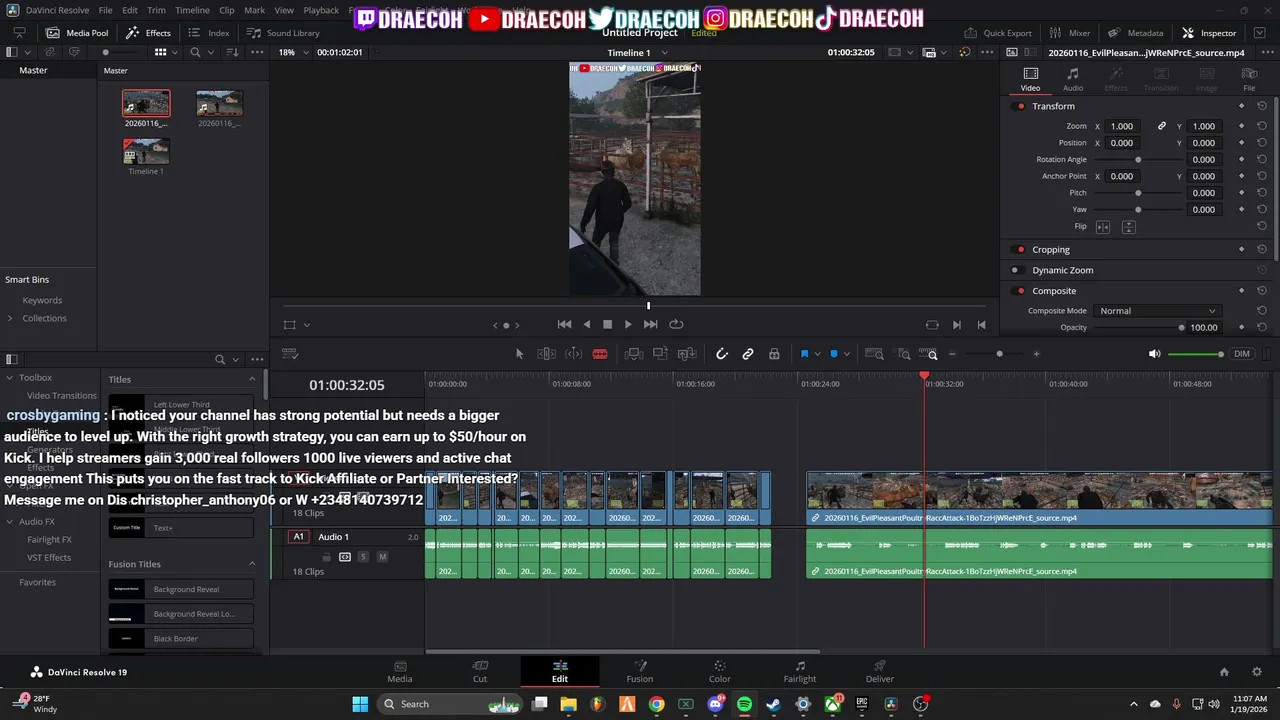Switch to the File inspector tab
Image resolution: width=1280 pixels, height=720 pixels.
point(1249,79)
